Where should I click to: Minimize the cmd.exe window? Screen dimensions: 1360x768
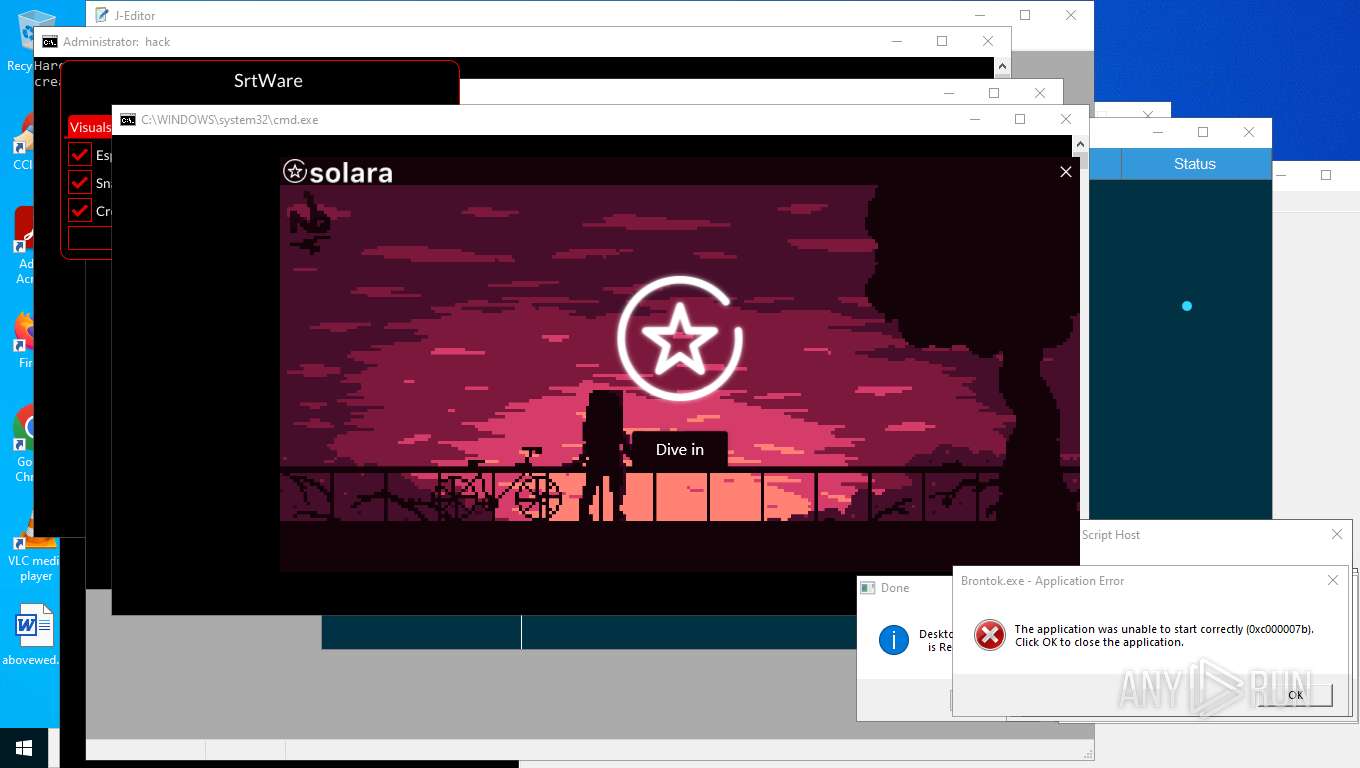pos(974,119)
